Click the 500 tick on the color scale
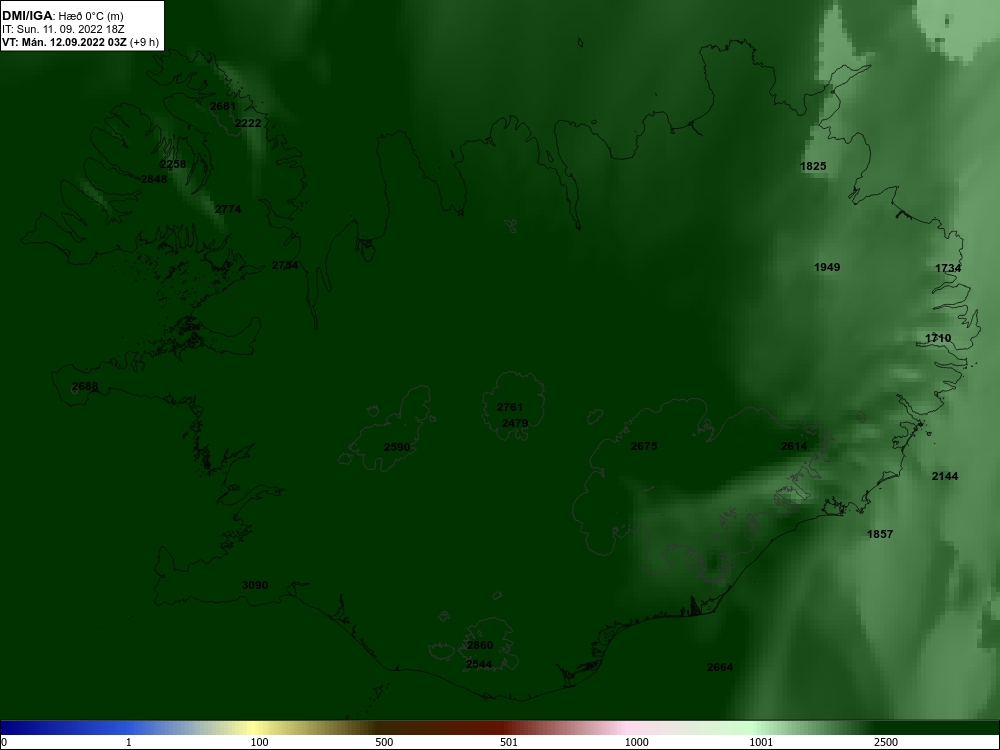 tap(385, 742)
